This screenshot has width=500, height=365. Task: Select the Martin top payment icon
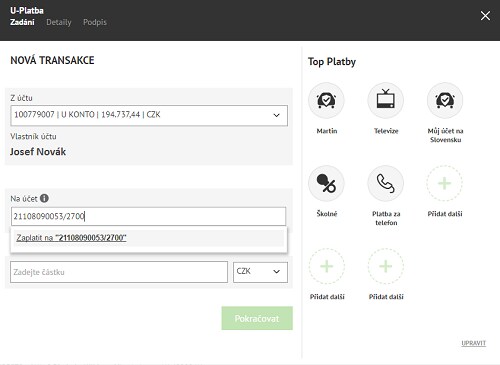(326, 100)
